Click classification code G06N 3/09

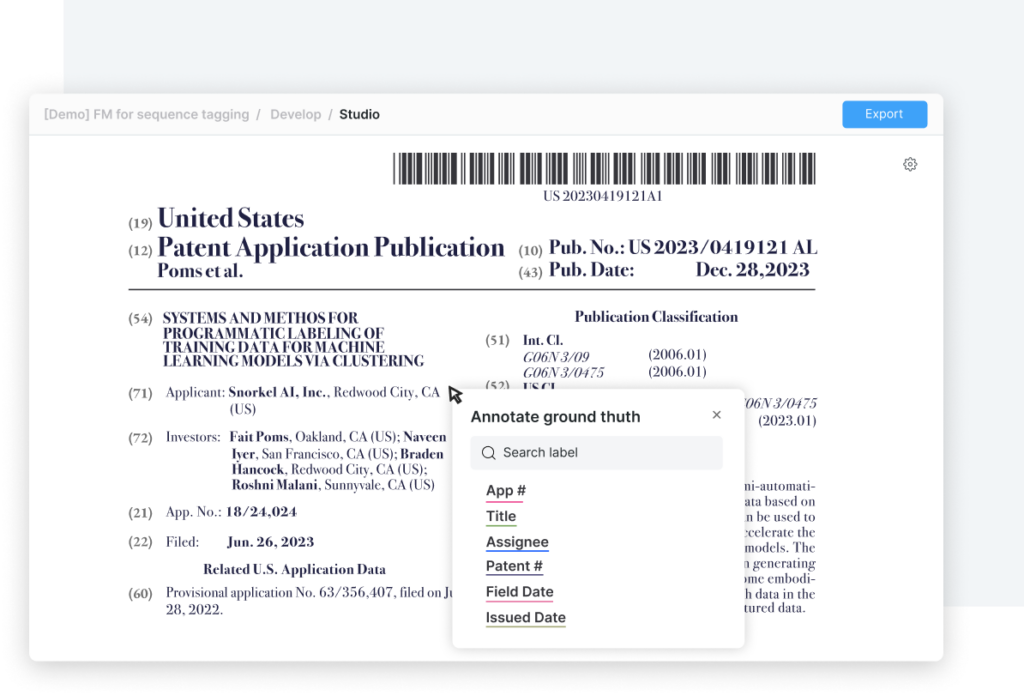pyautogui.click(x=556, y=357)
